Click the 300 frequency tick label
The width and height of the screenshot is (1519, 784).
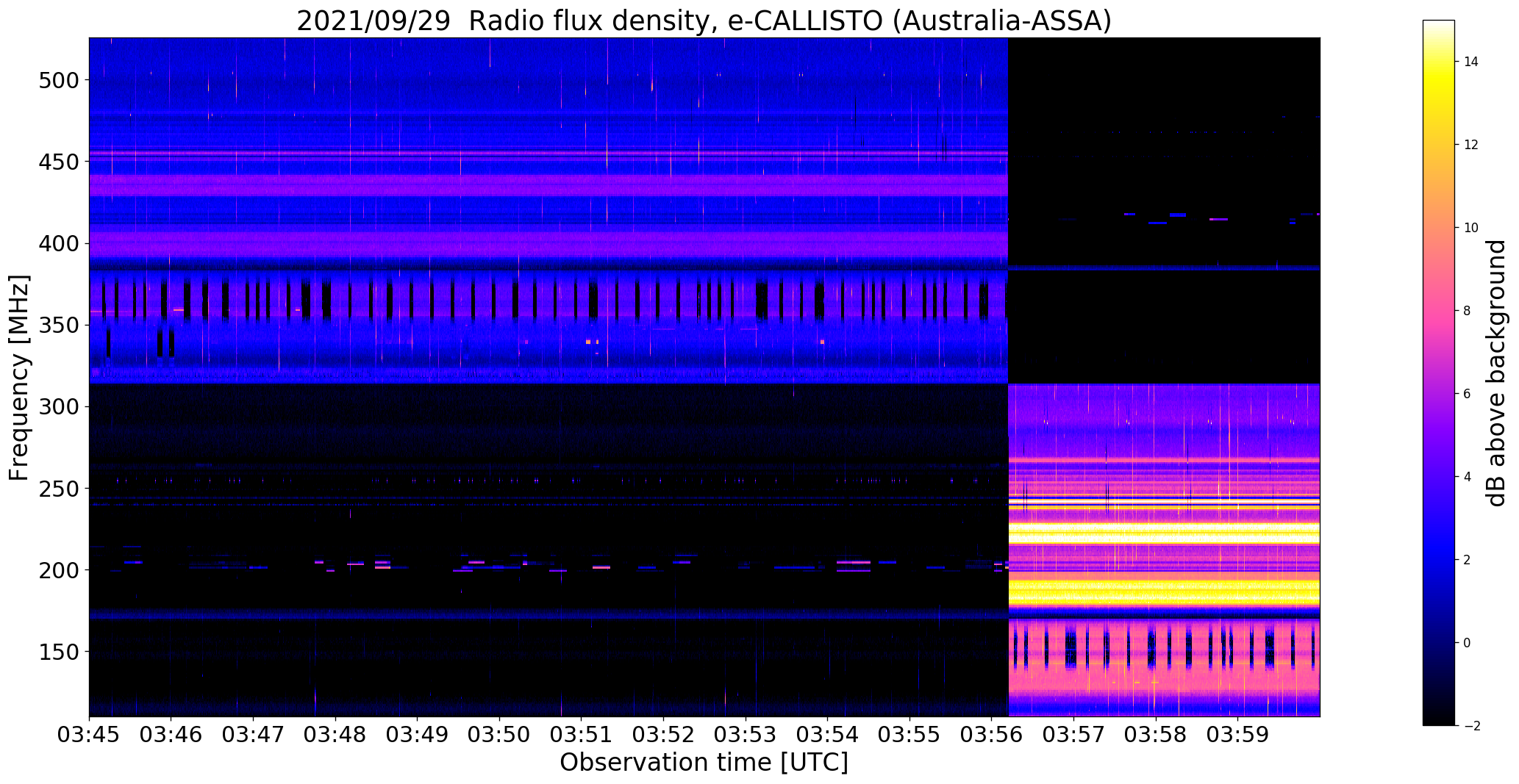[x=59, y=406]
